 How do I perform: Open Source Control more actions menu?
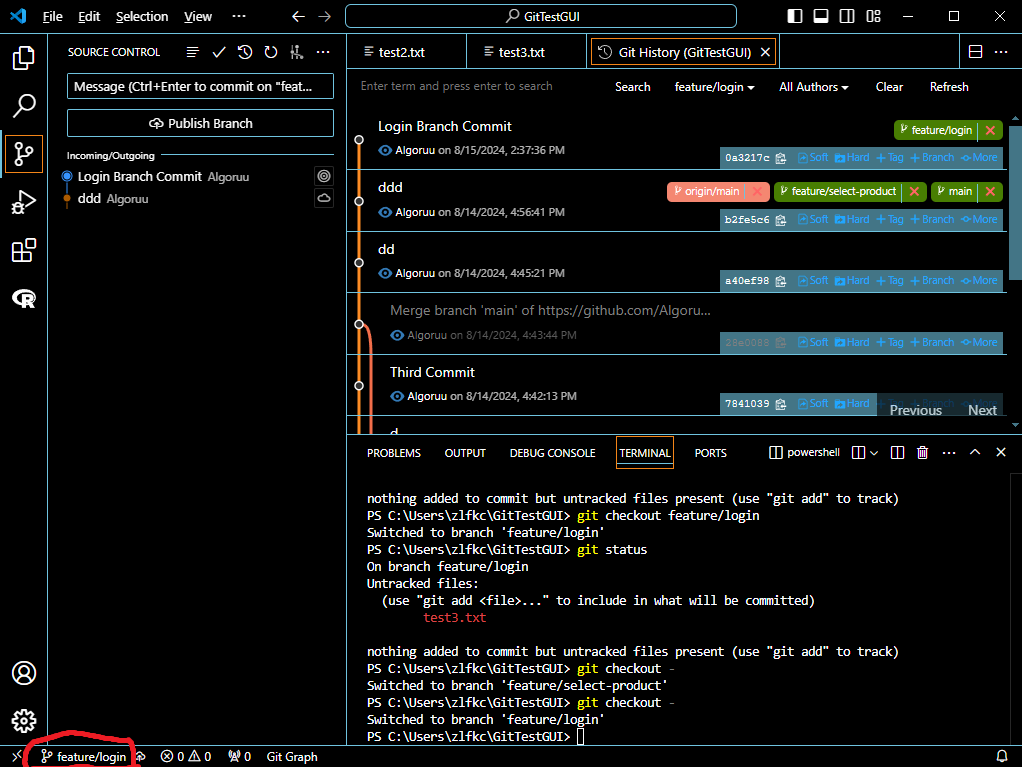(323, 52)
